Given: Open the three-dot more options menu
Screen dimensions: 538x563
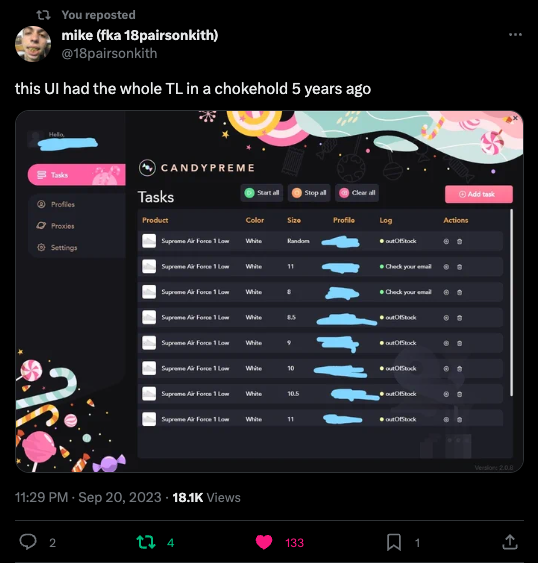Looking at the screenshot, I should pos(515,34).
